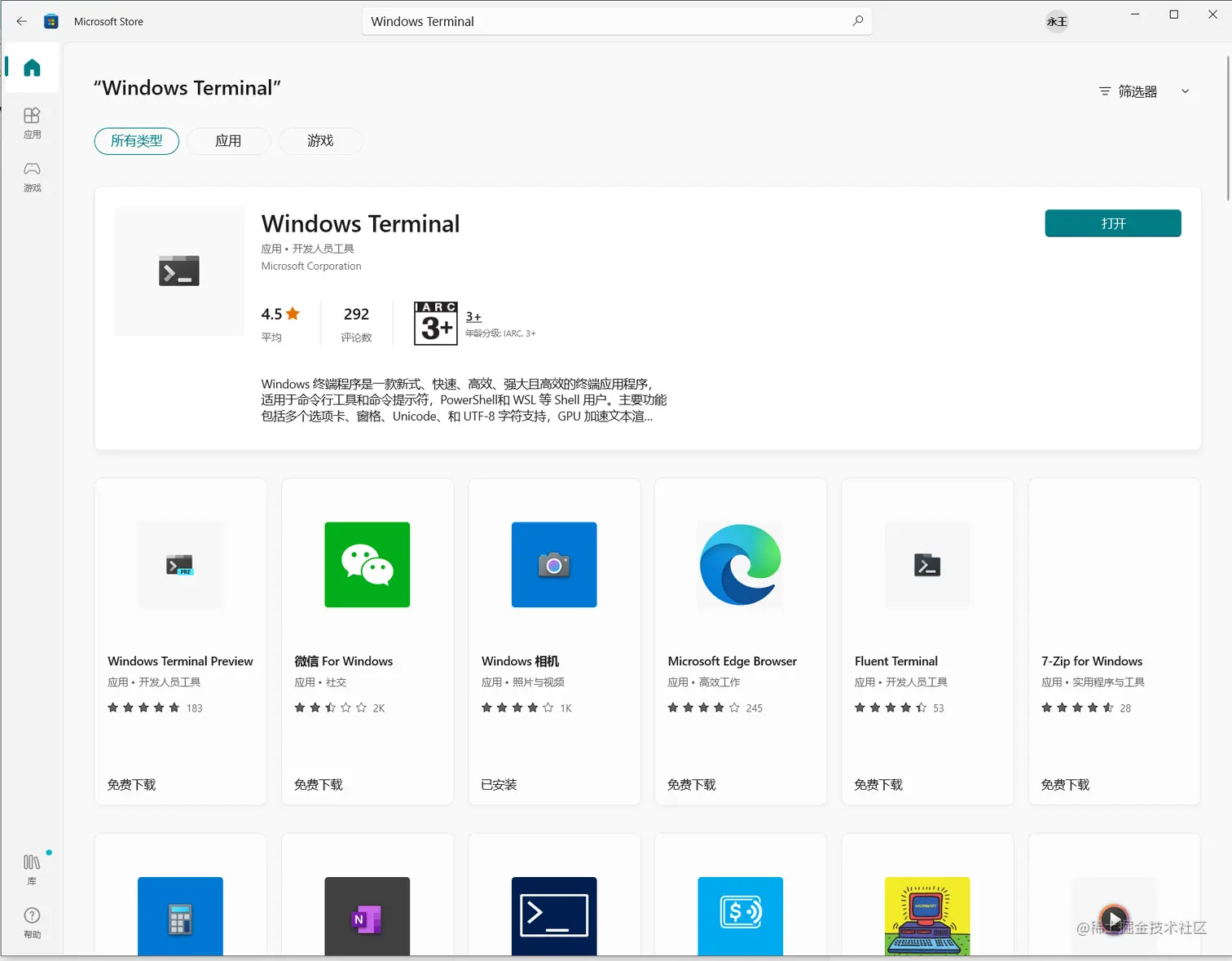Click the Microsoft Store logo icon

[51, 21]
